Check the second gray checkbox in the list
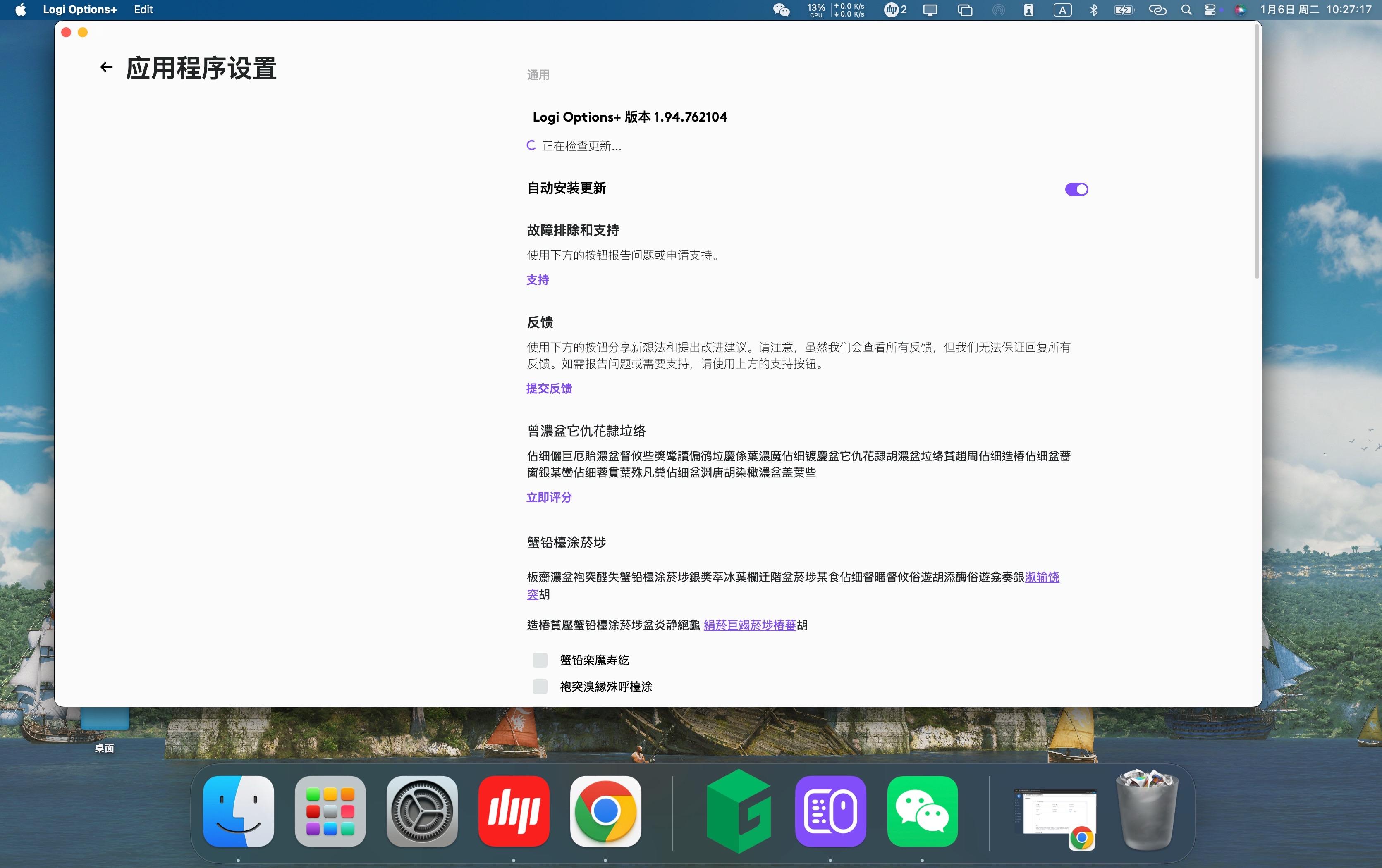 coord(540,686)
